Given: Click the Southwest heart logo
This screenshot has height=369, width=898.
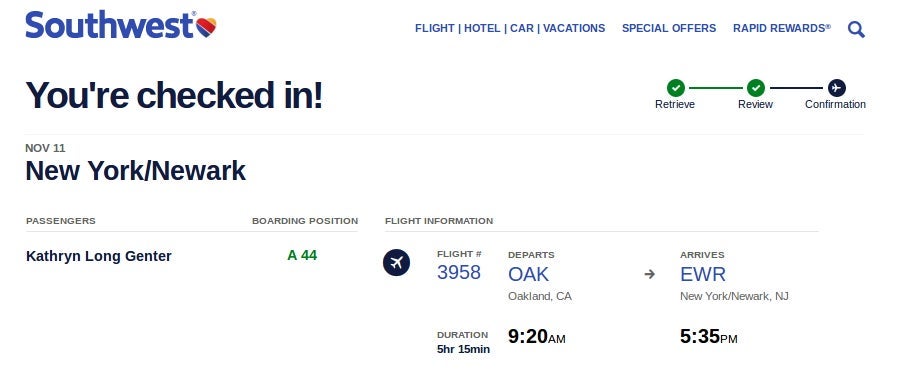Looking at the screenshot, I should (206, 27).
